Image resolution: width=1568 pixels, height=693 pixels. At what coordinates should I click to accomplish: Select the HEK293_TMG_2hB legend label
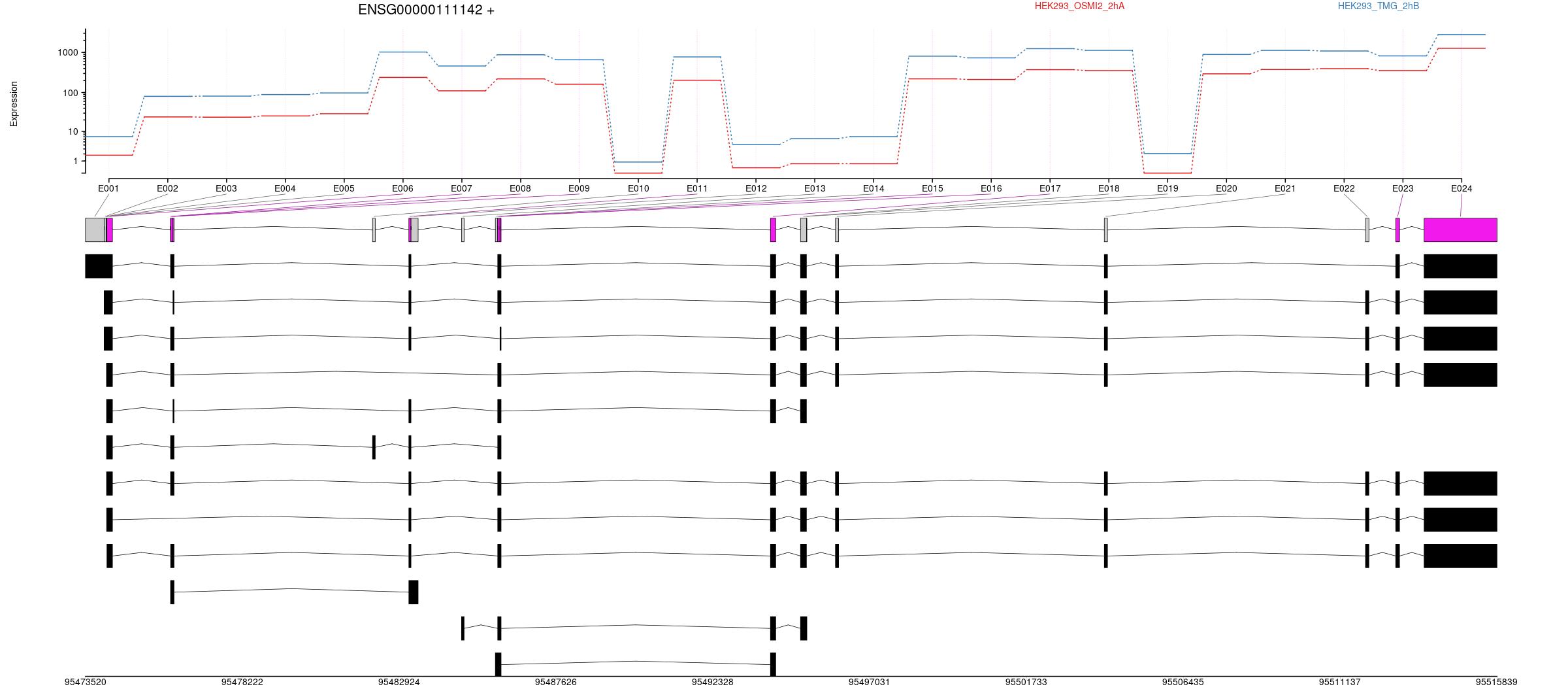1378,6
